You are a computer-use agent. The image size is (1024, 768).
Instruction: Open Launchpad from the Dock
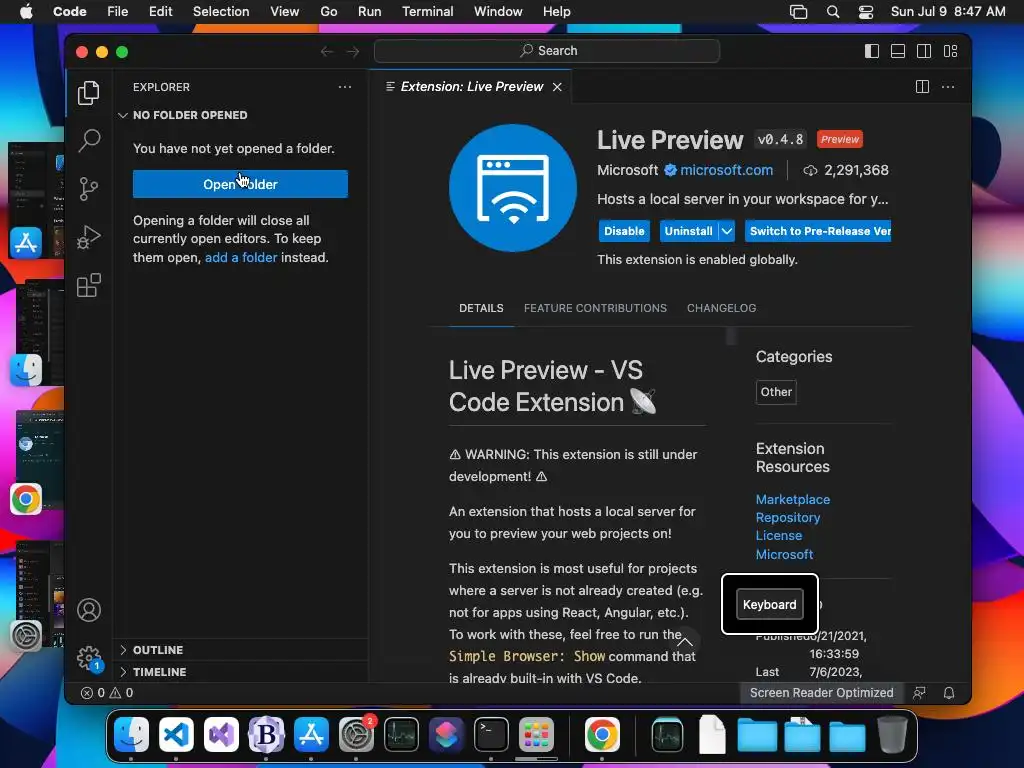536,735
